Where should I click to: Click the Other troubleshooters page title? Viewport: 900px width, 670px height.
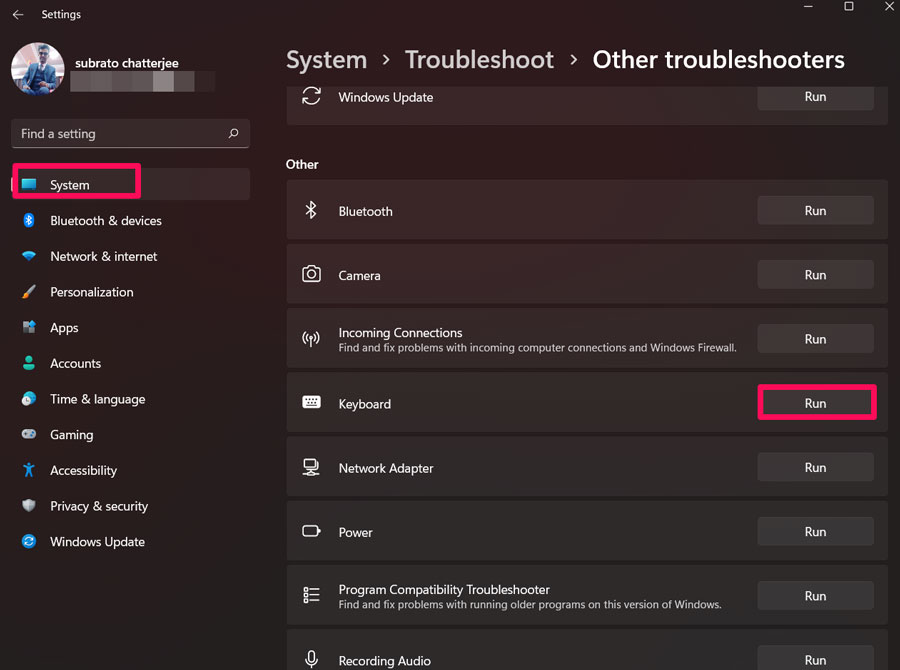coord(719,60)
